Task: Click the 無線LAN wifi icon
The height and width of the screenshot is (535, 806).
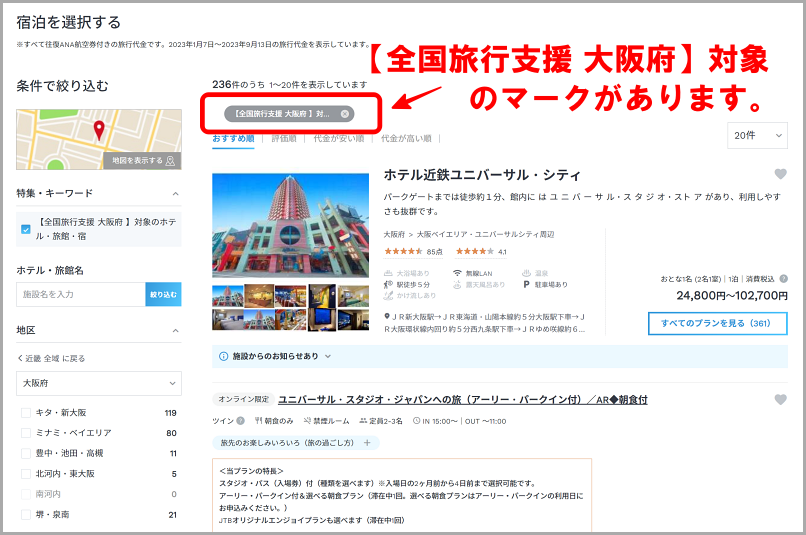Action: [457, 273]
